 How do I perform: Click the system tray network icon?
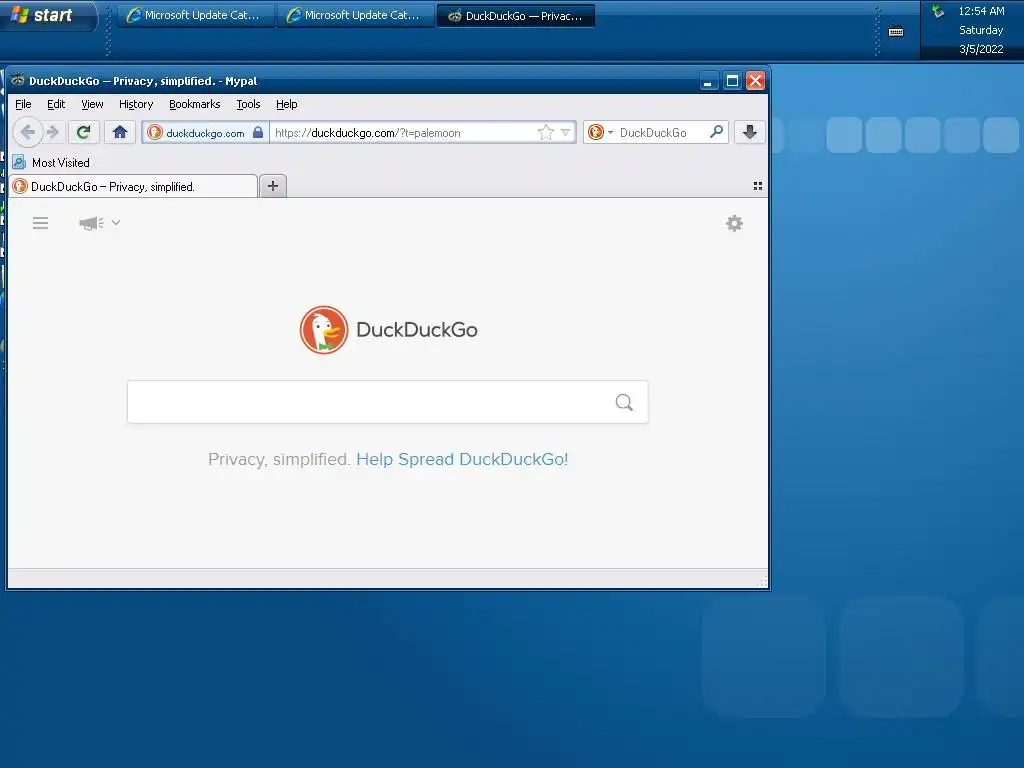(938, 11)
